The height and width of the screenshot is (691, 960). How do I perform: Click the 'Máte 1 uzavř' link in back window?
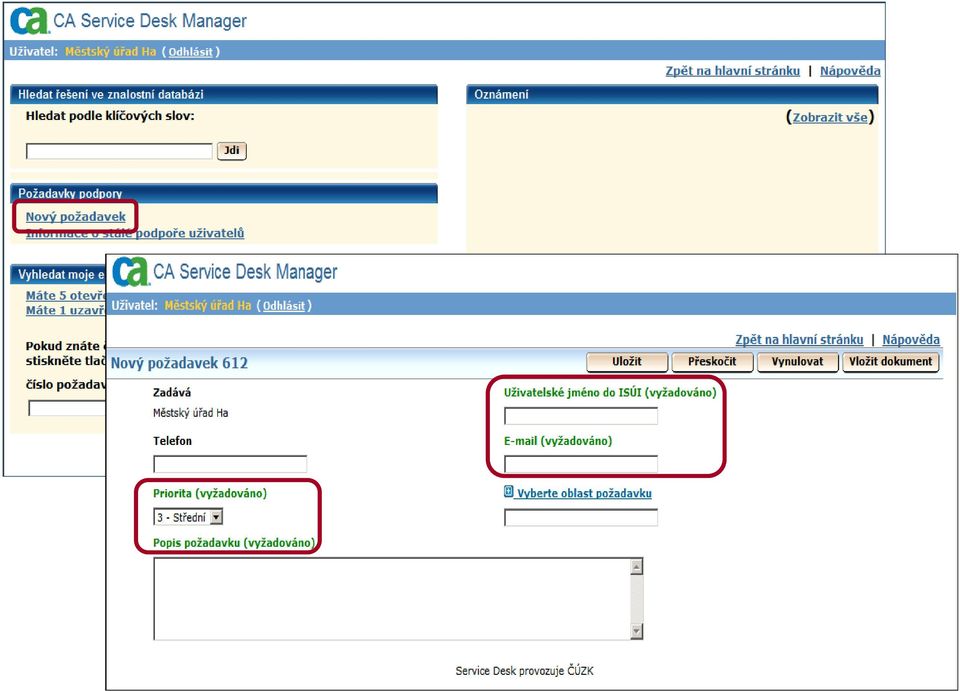click(x=66, y=310)
